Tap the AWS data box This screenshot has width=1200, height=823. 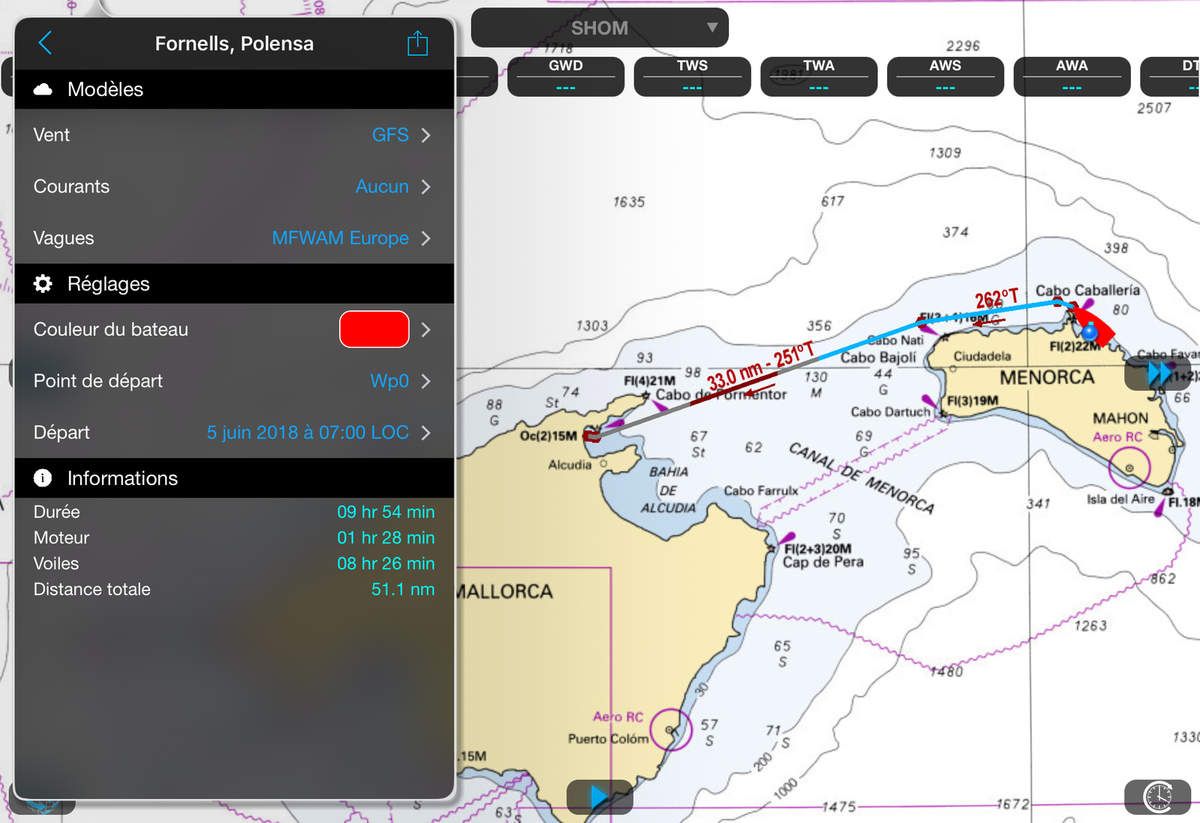point(945,76)
